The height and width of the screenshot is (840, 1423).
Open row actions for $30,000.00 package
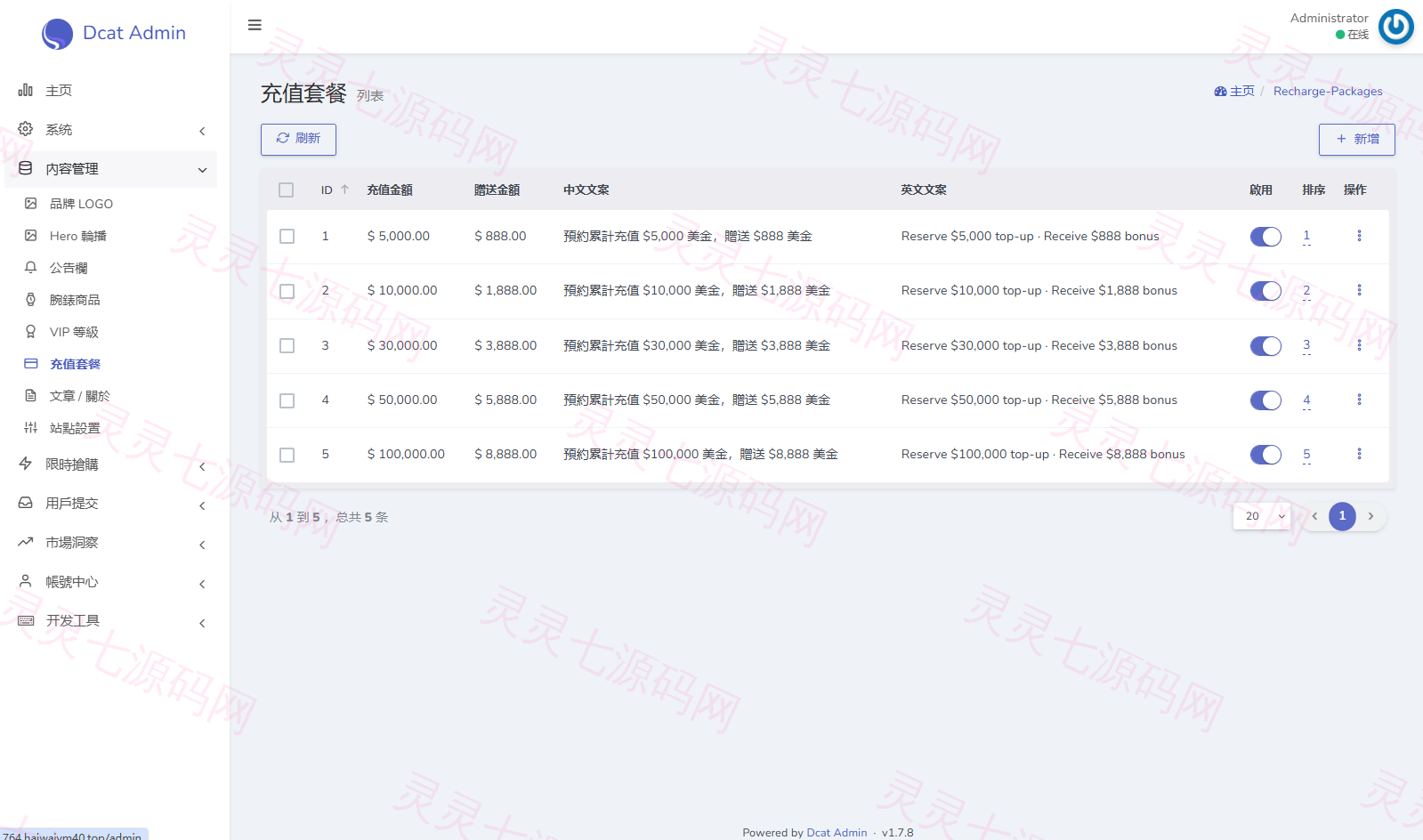pos(1359,345)
